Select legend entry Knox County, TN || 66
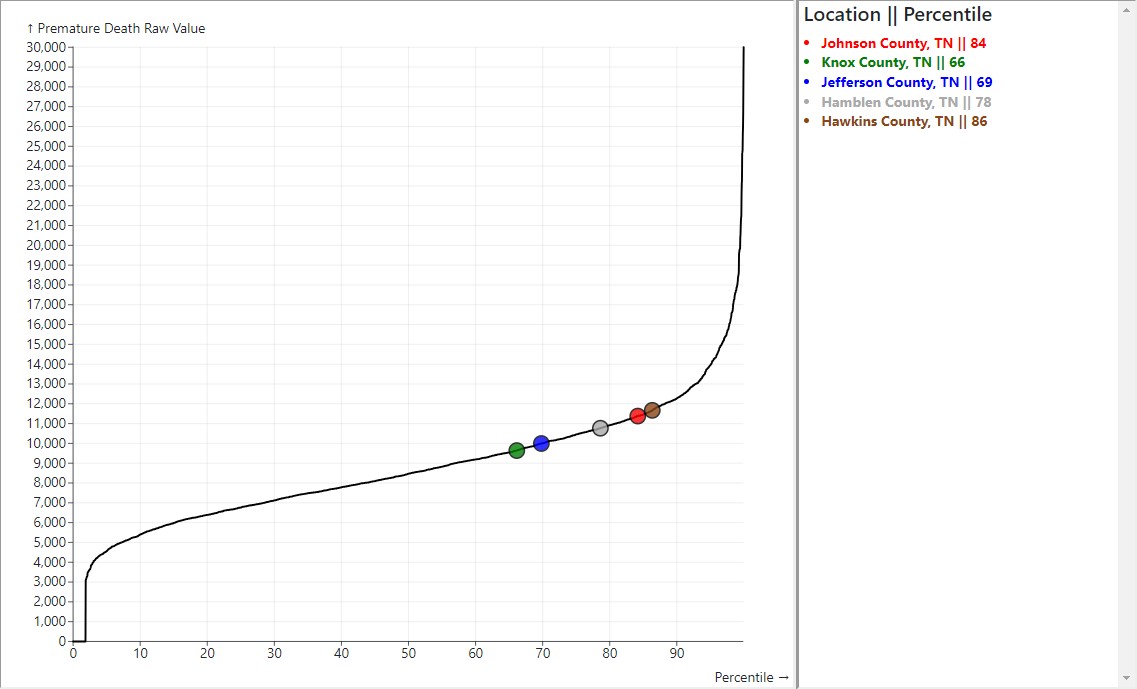 pyautogui.click(x=893, y=63)
